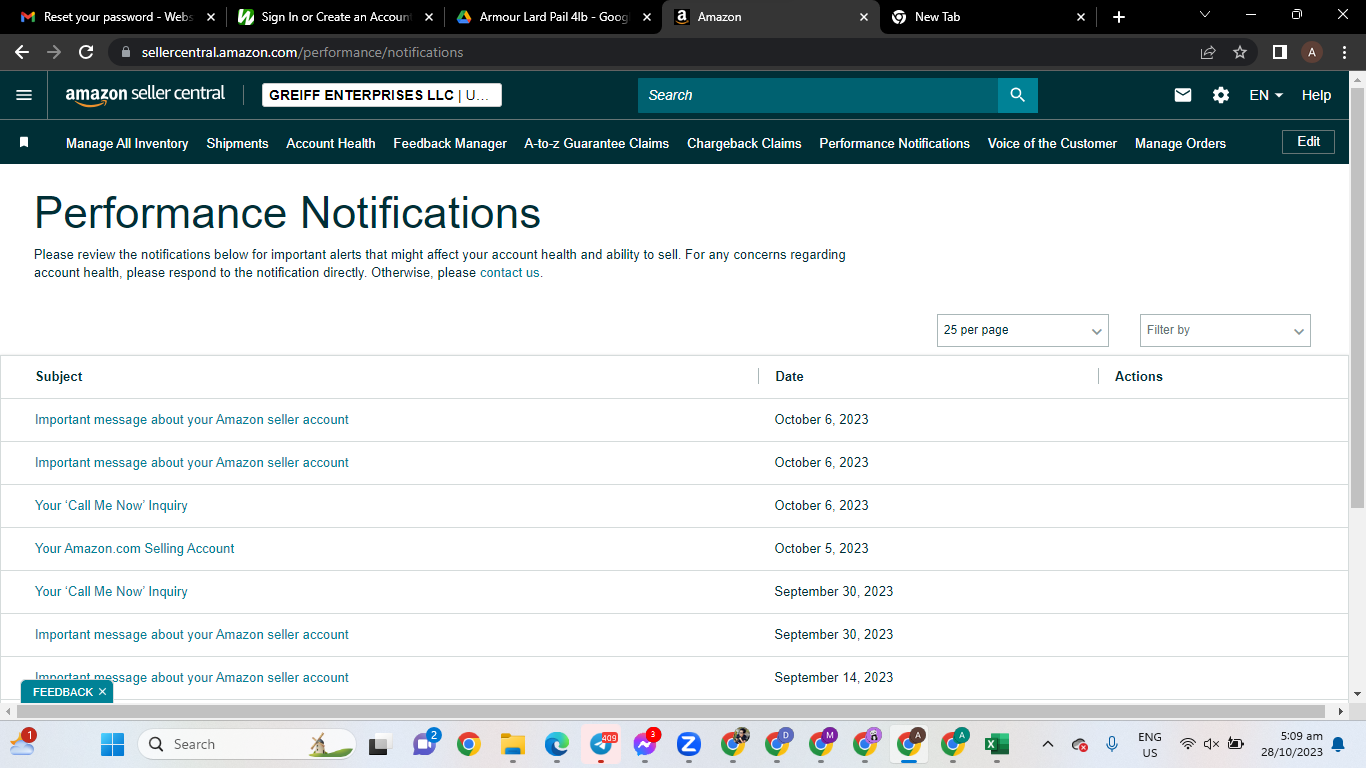The image size is (1366, 768).
Task: Open the Help link in the header
Action: 1316,95
